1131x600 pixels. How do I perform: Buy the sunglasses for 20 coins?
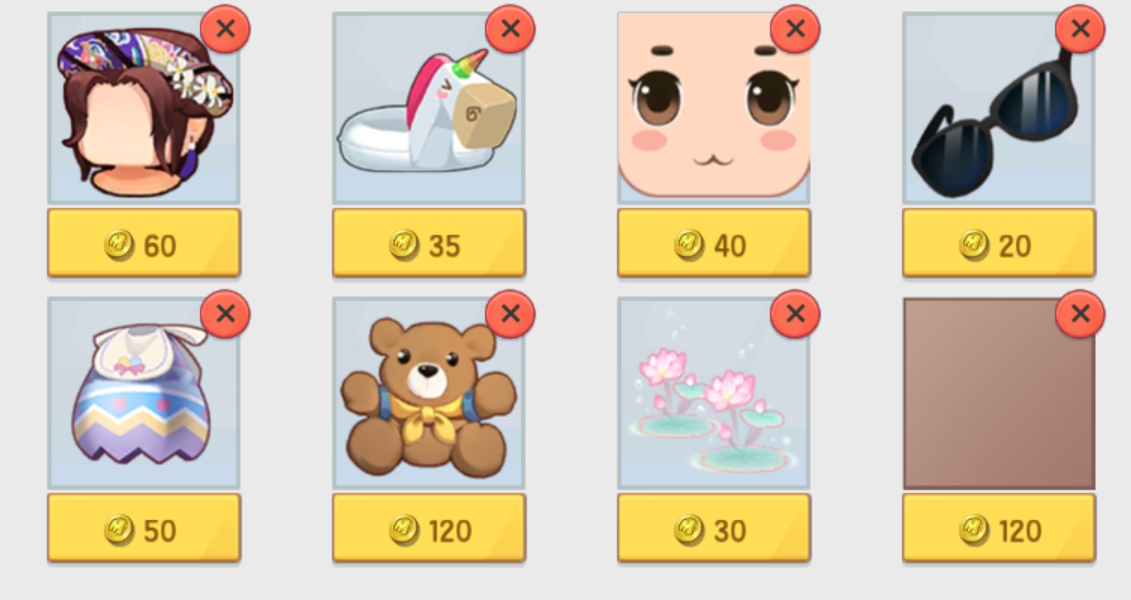[998, 243]
